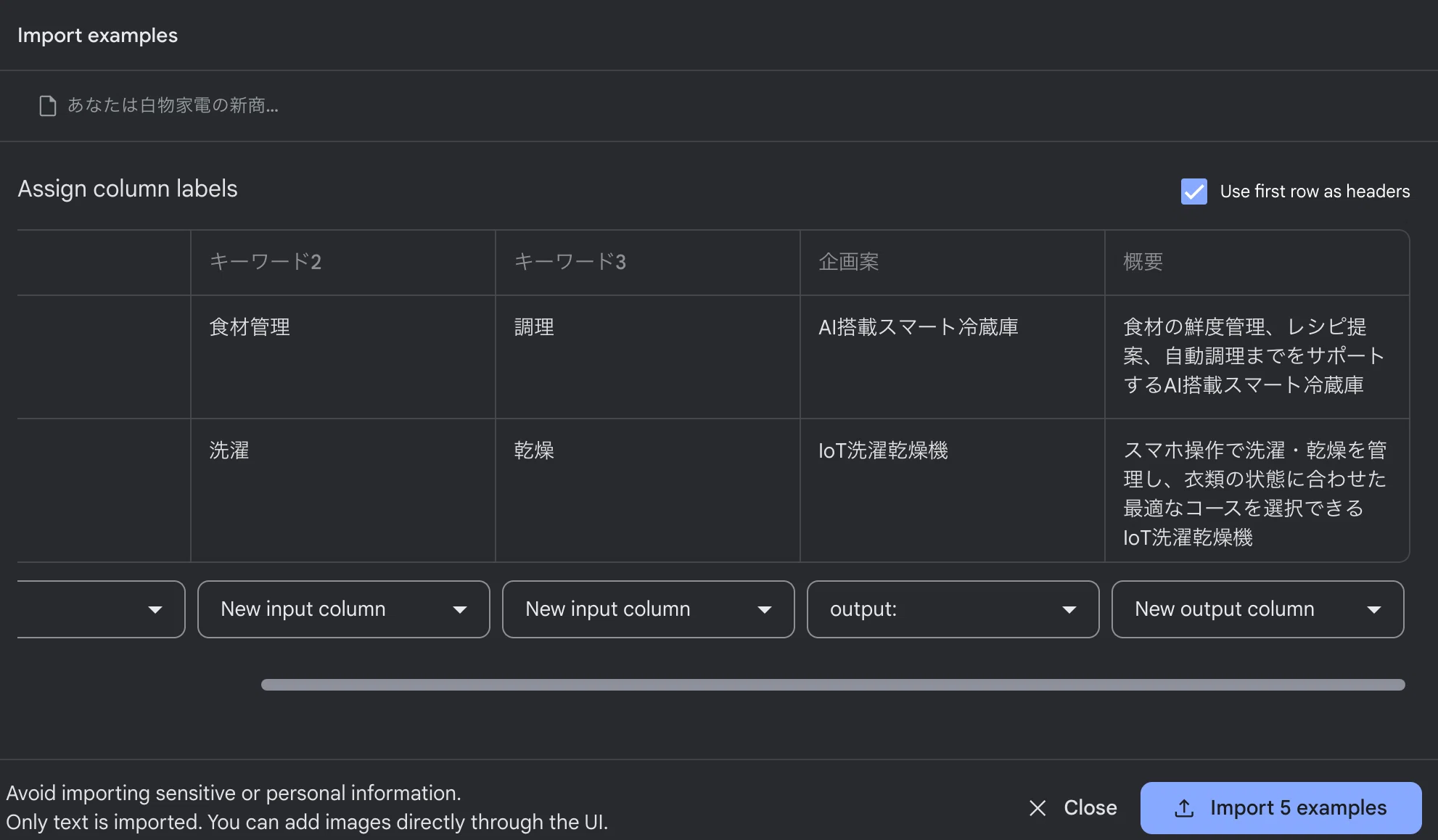Click the file document icon
The width and height of the screenshot is (1438, 840).
pyautogui.click(x=48, y=106)
